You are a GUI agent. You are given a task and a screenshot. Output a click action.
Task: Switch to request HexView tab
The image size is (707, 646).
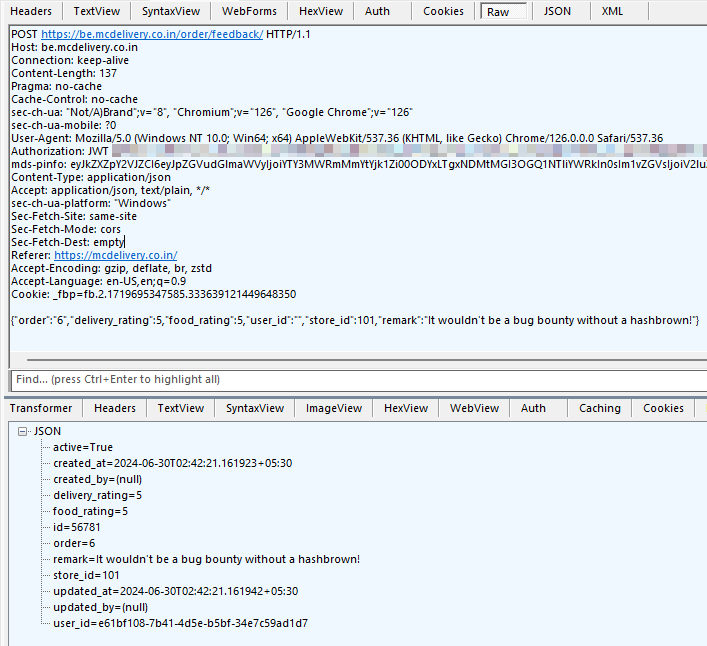321,11
